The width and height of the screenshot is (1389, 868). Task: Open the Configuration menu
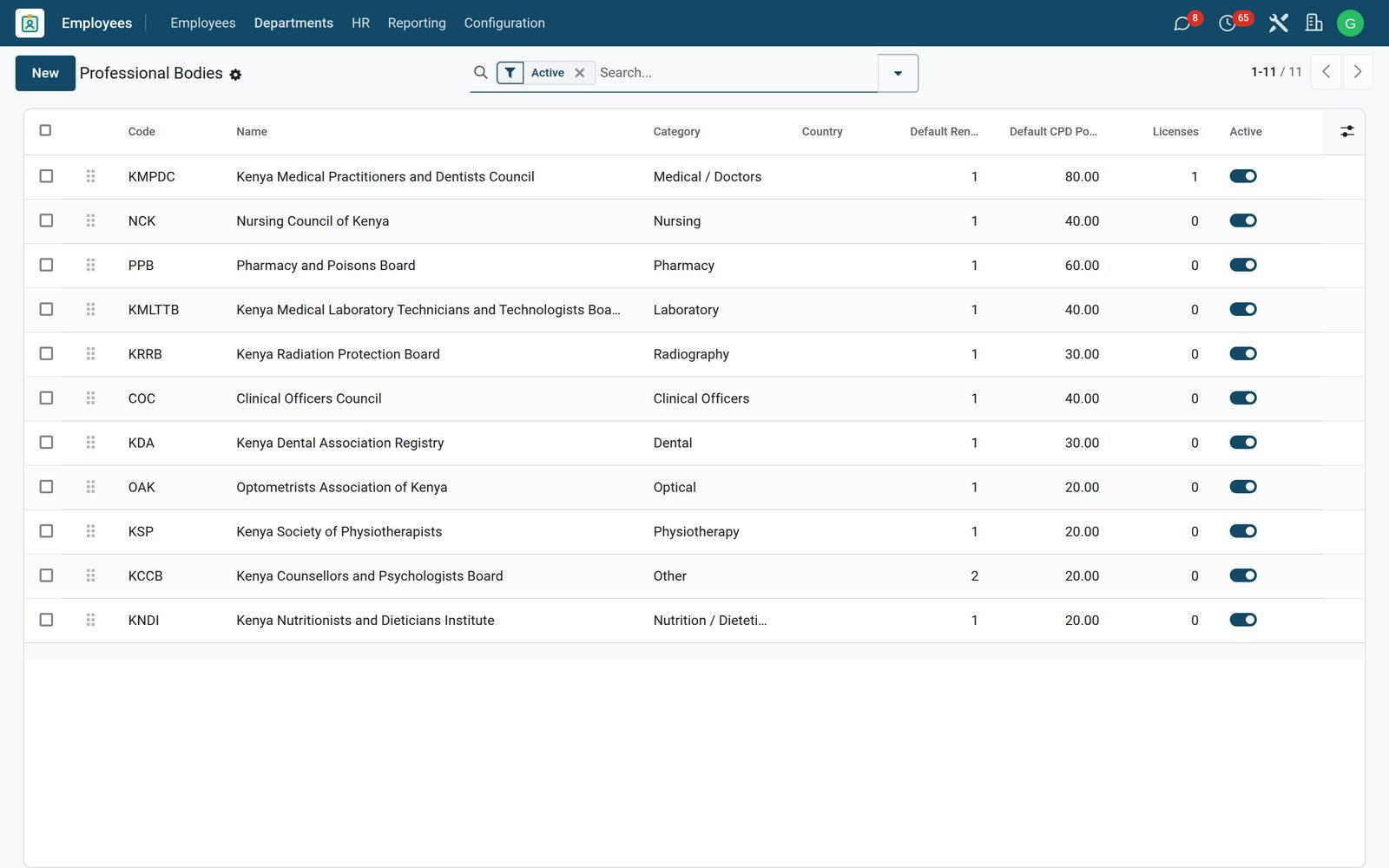pos(504,23)
